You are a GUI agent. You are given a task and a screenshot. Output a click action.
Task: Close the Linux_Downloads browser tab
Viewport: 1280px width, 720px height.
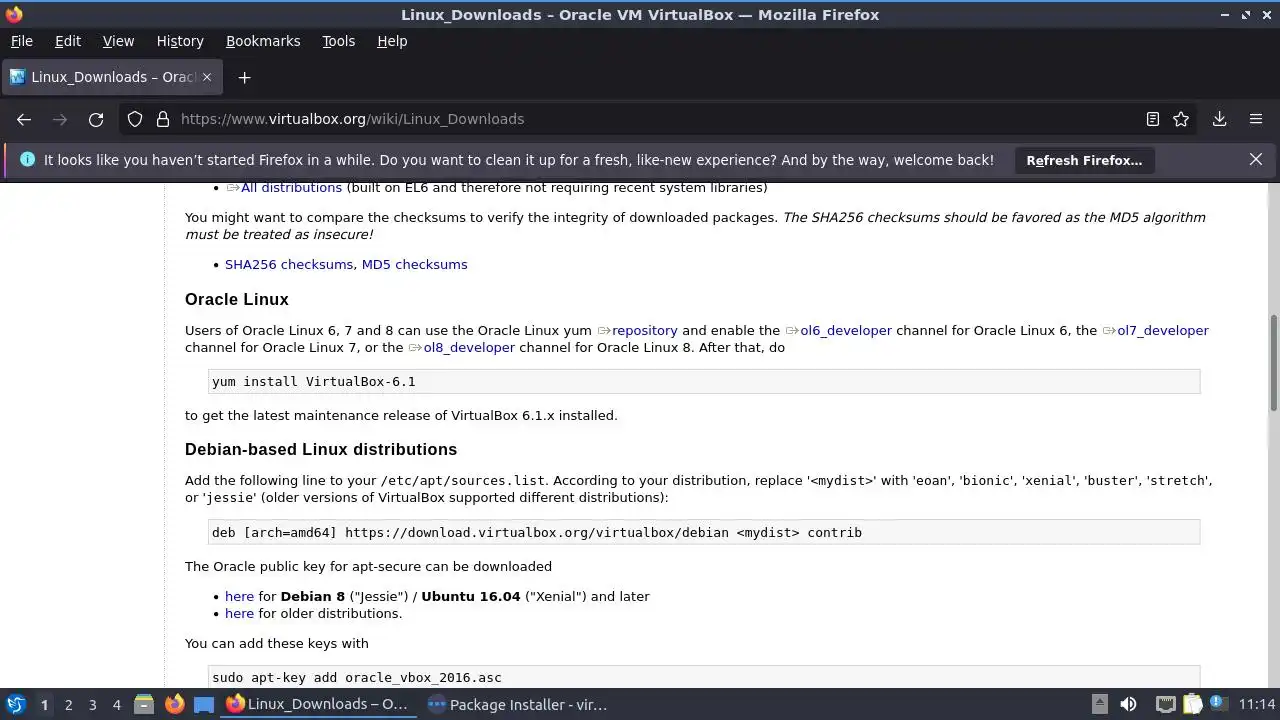(208, 77)
